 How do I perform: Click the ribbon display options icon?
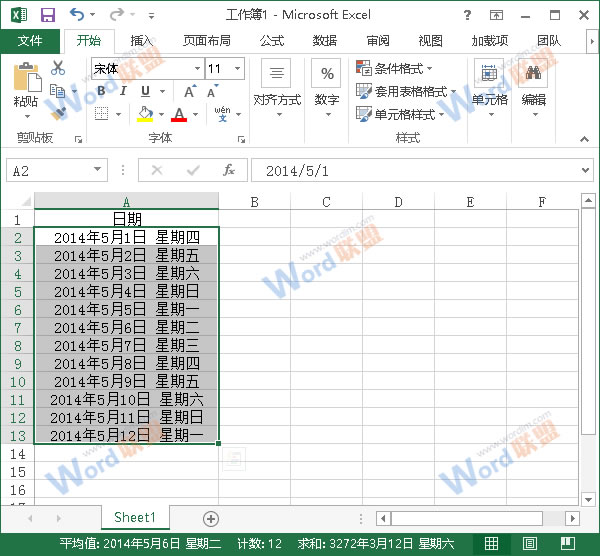(496, 15)
